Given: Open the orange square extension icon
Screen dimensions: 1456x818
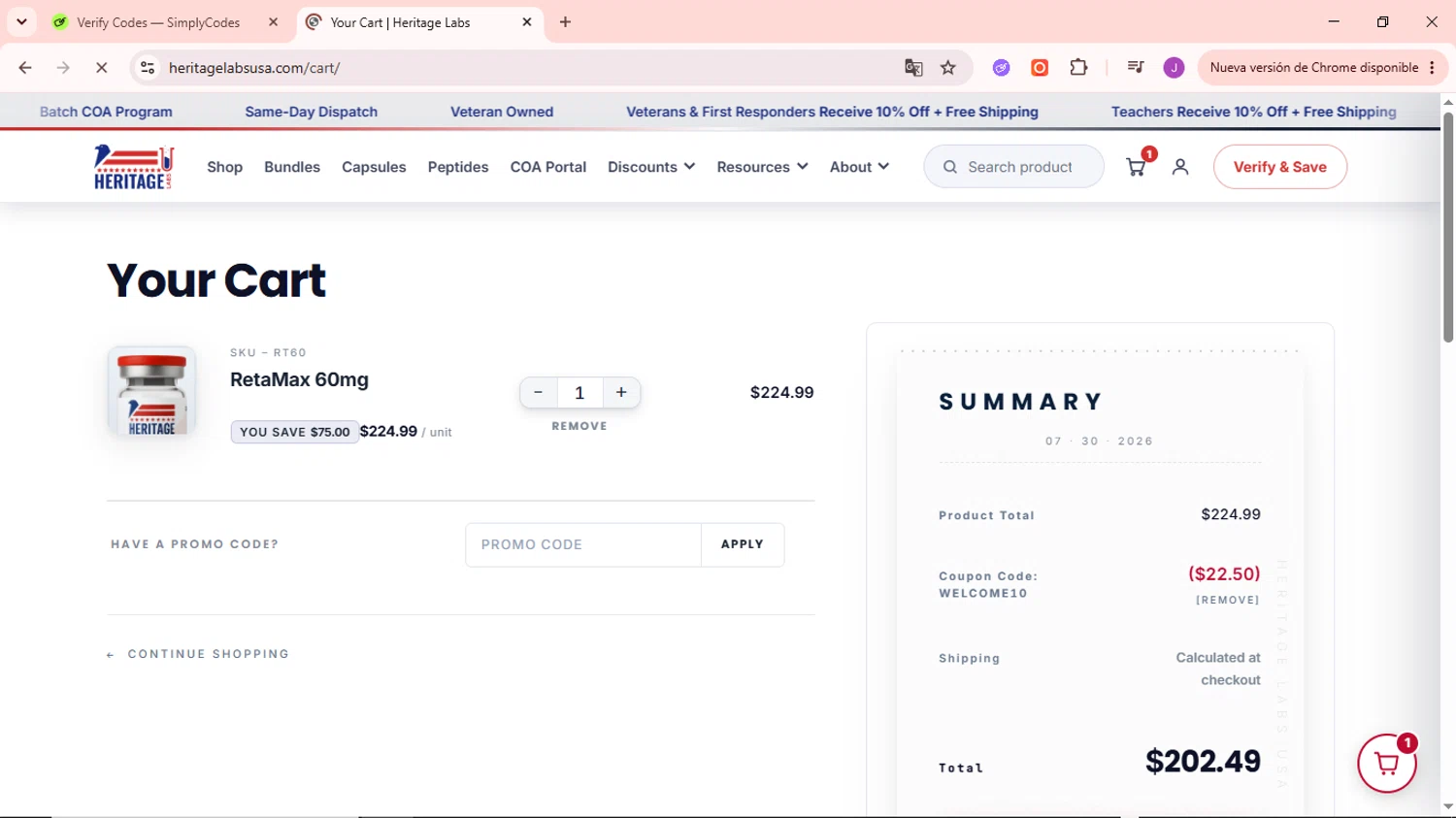Looking at the screenshot, I should (1040, 68).
